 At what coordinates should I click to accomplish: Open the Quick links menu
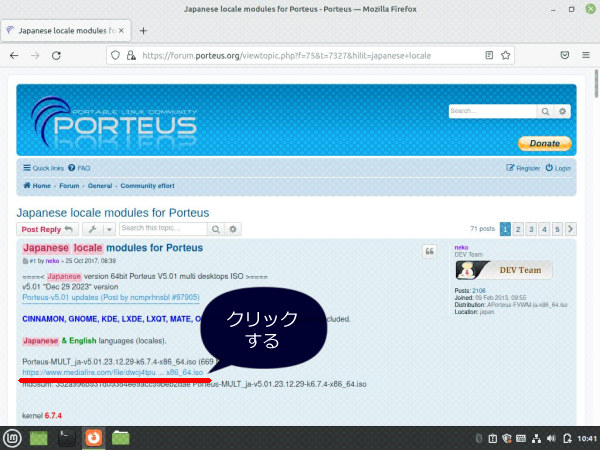(43, 168)
